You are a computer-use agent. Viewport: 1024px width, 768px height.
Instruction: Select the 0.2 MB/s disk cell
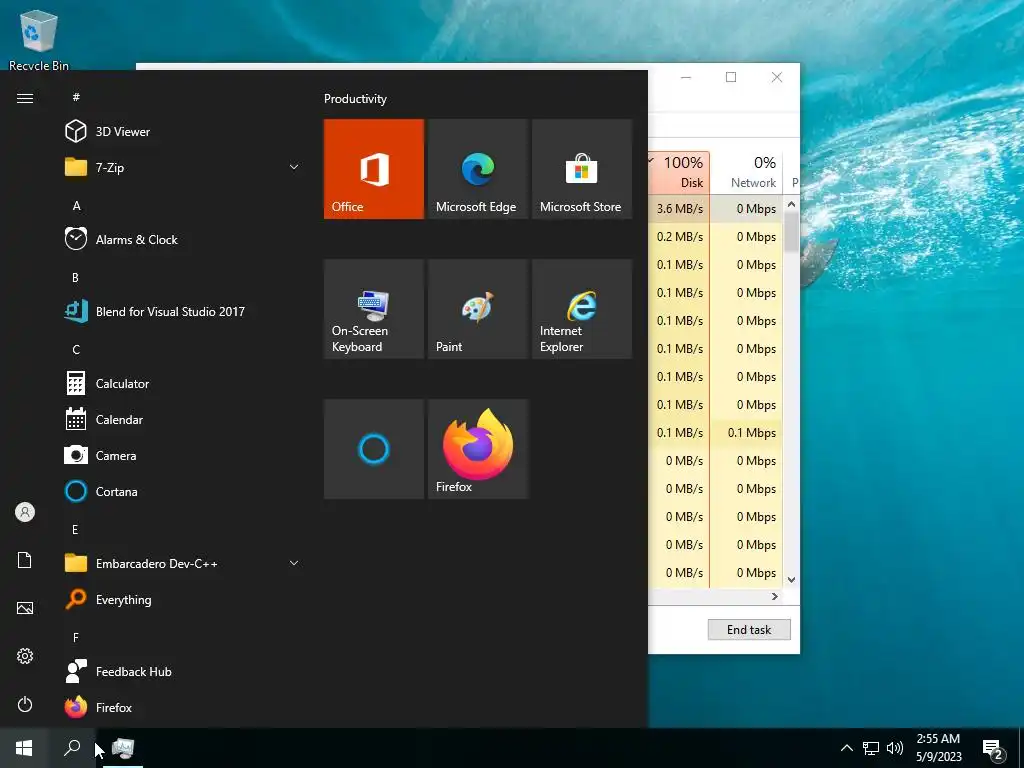click(x=679, y=236)
